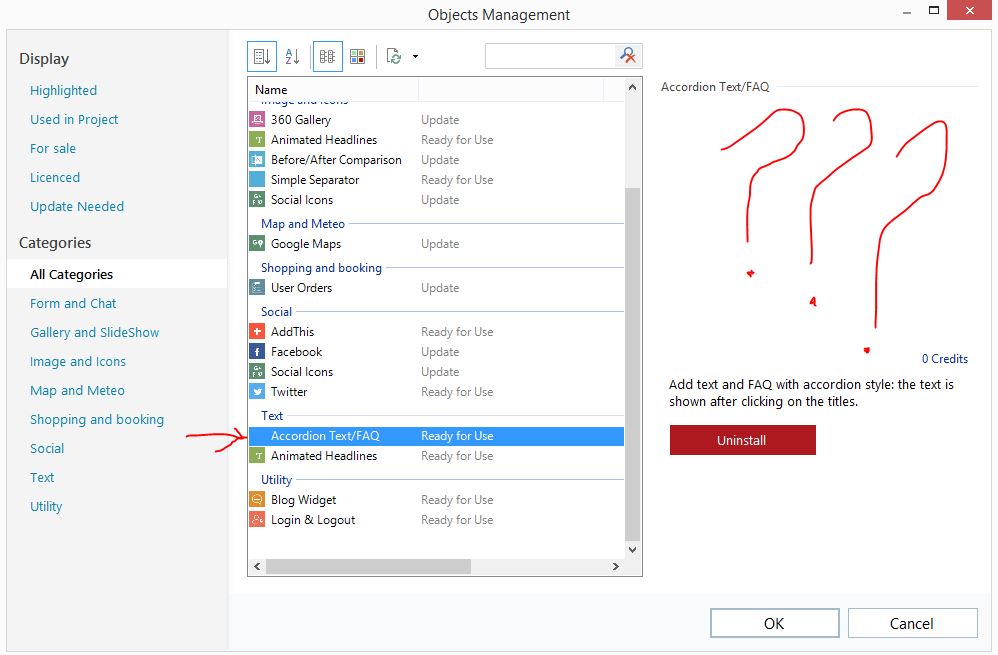Image resolution: width=998 pixels, height=655 pixels.
Task: Switch to the colored tiles view icon
Action: [358, 57]
